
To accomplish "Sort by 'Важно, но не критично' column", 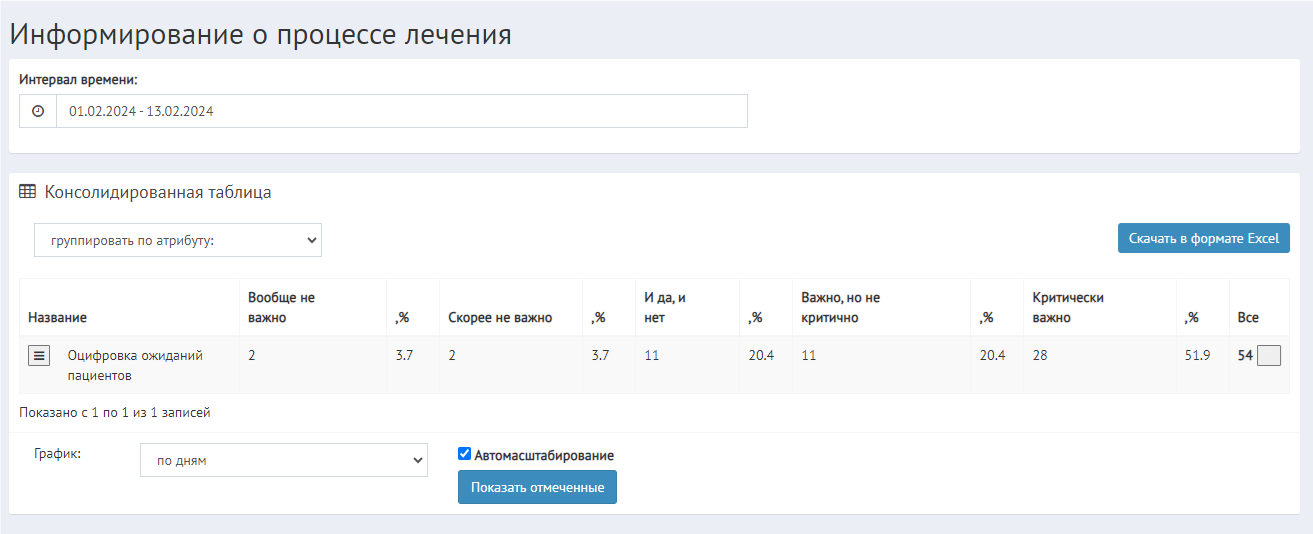I will [840, 307].
